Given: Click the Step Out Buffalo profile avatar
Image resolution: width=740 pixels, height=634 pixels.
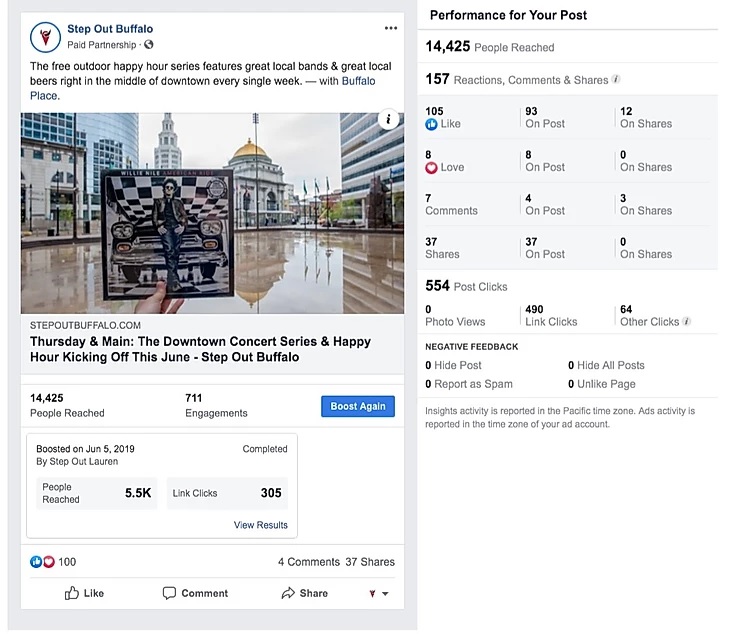Looking at the screenshot, I should pyautogui.click(x=45, y=37).
